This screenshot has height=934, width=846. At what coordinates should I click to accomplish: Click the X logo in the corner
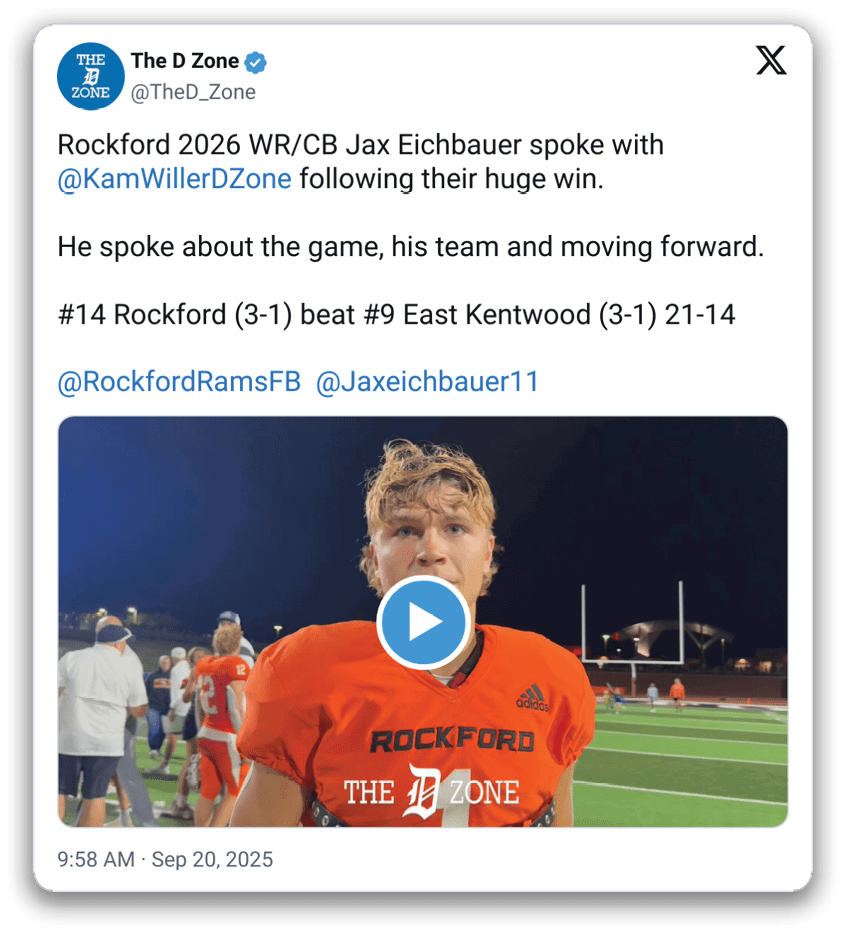(x=771, y=60)
